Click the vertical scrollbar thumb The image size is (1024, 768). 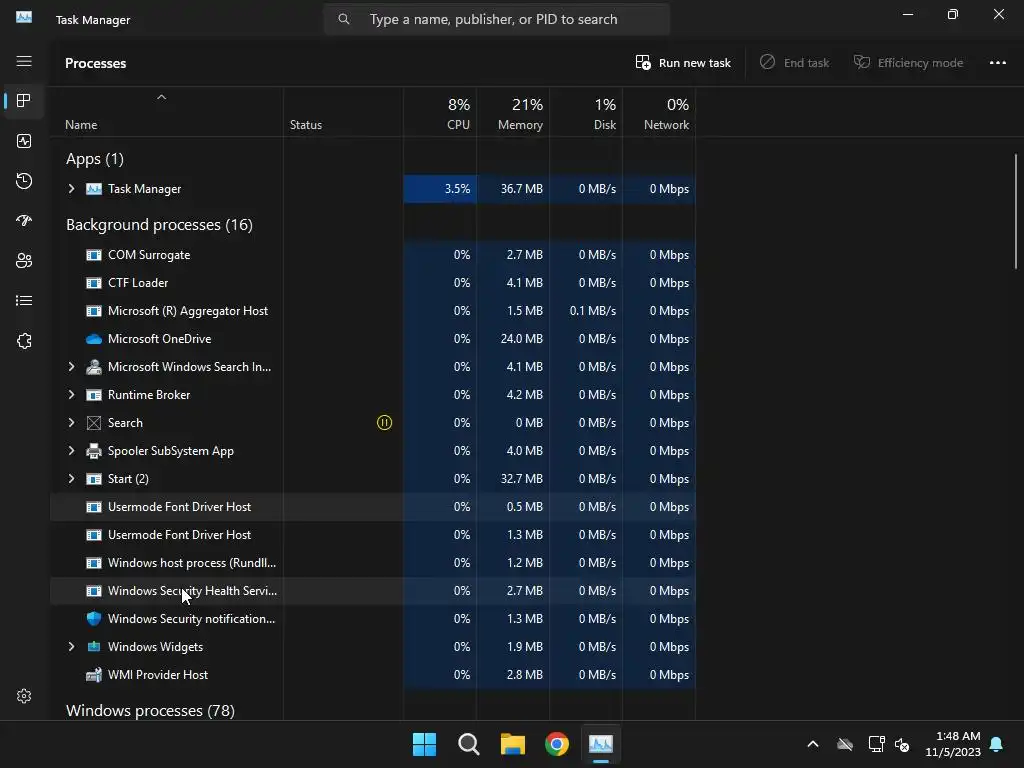point(1016,210)
